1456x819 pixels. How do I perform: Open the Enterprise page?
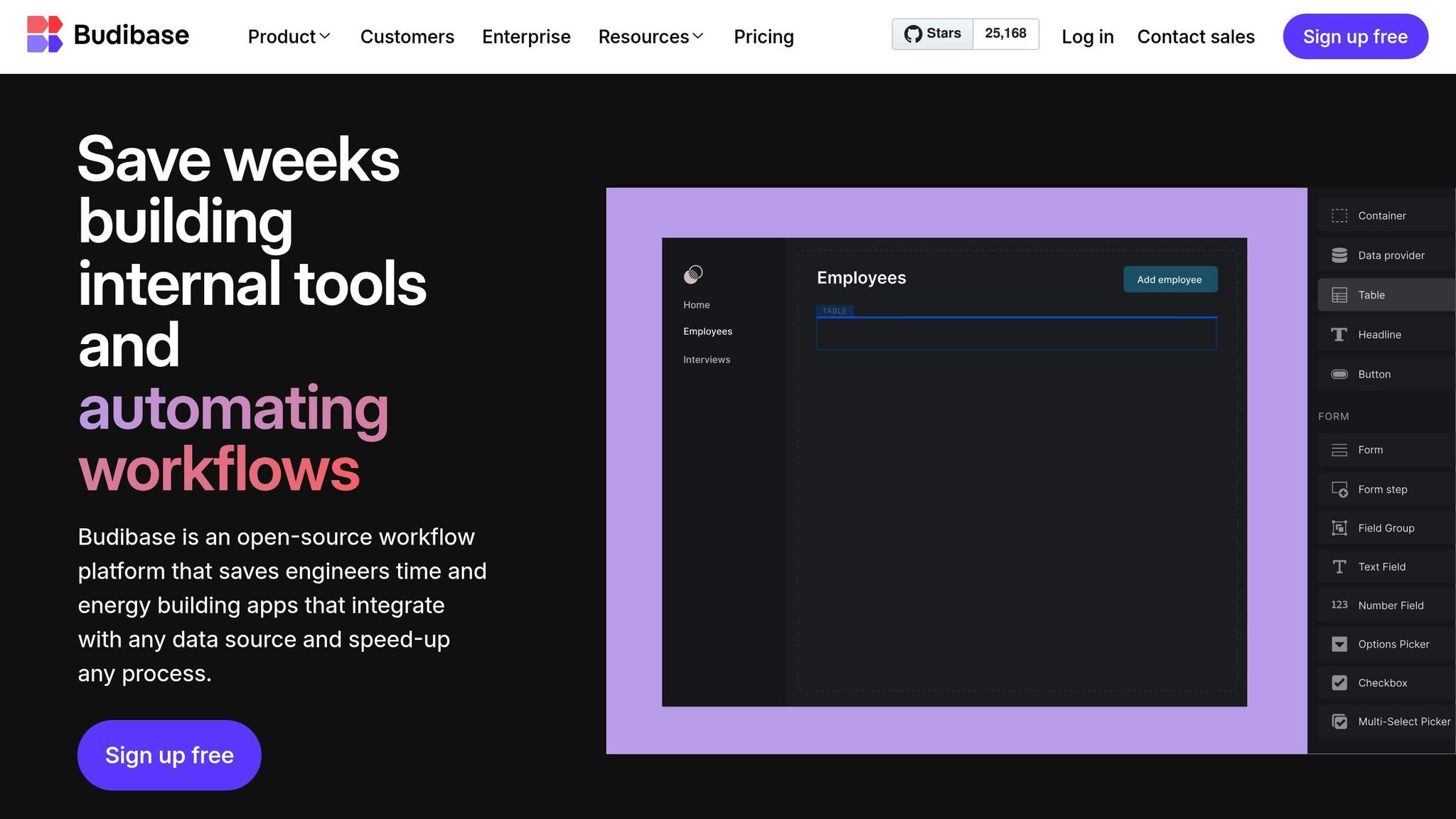click(526, 36)
